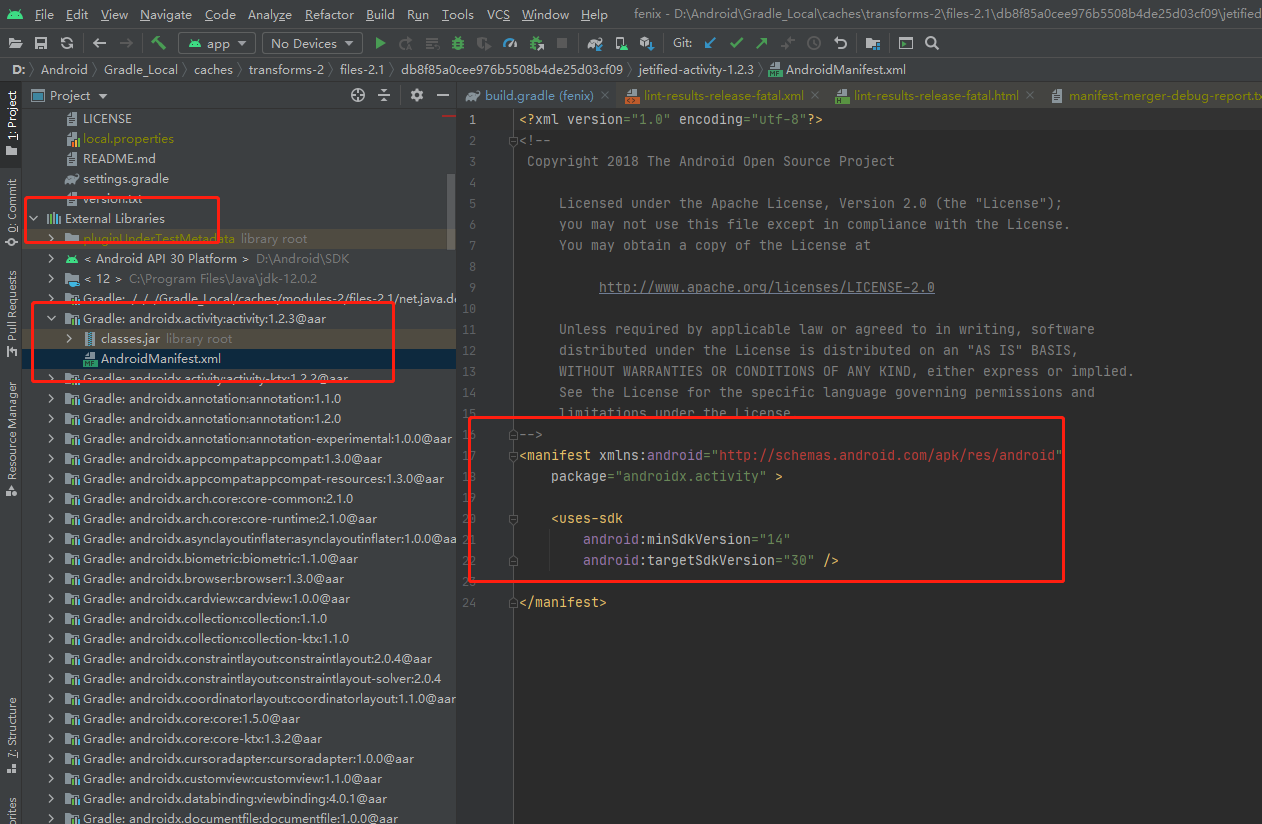Update project using Git blue arrow

pos(710,43)
